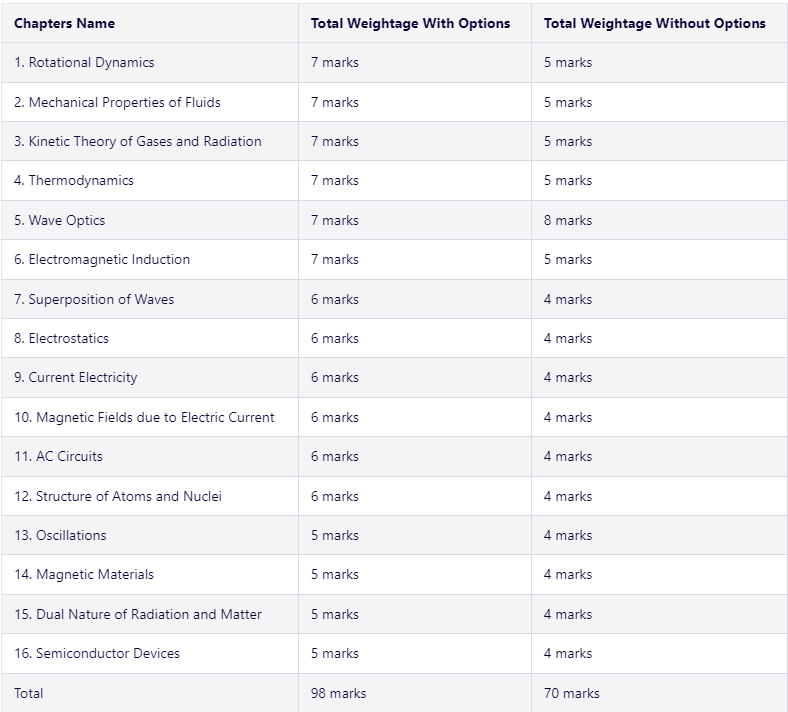Click '4 marks' in Structure of Atoms row
788x712 pixels.
(x=568, y=496)
